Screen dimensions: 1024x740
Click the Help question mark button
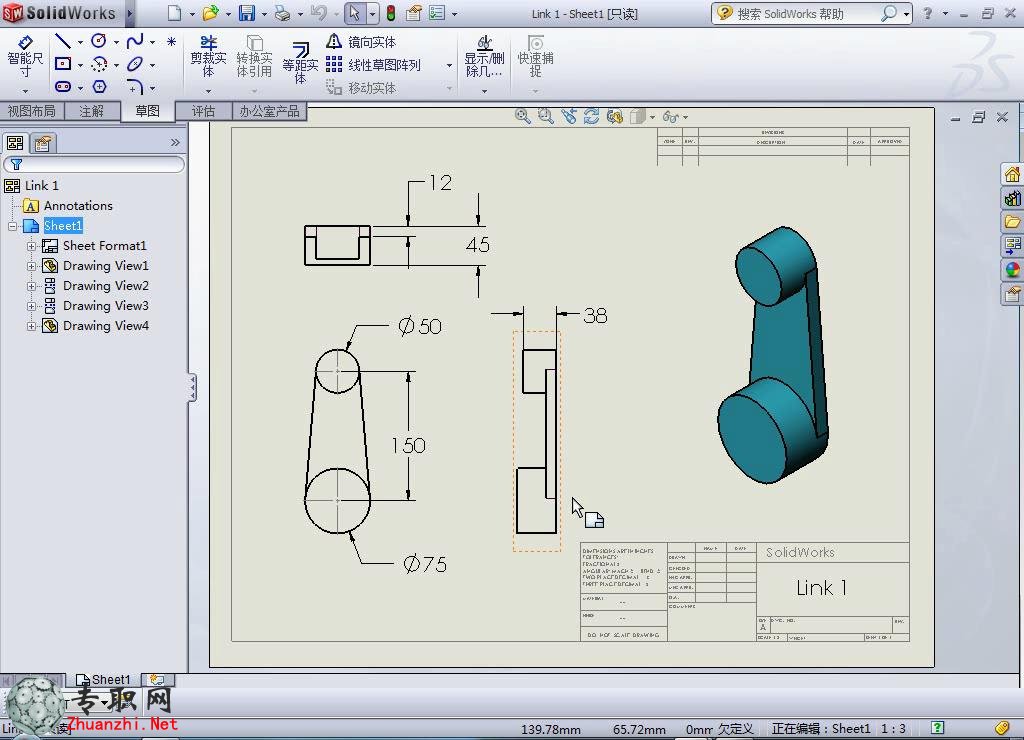click(x=927, y=13)
